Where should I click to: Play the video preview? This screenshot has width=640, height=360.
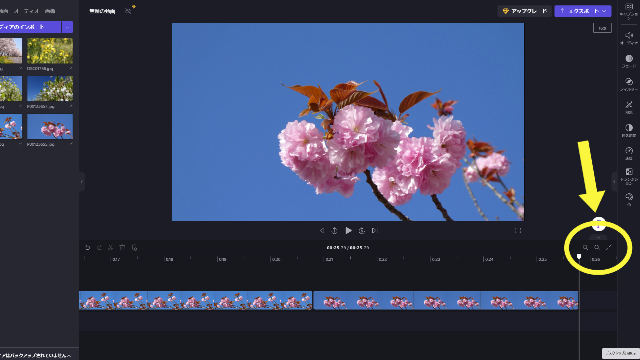pos(348,231)
